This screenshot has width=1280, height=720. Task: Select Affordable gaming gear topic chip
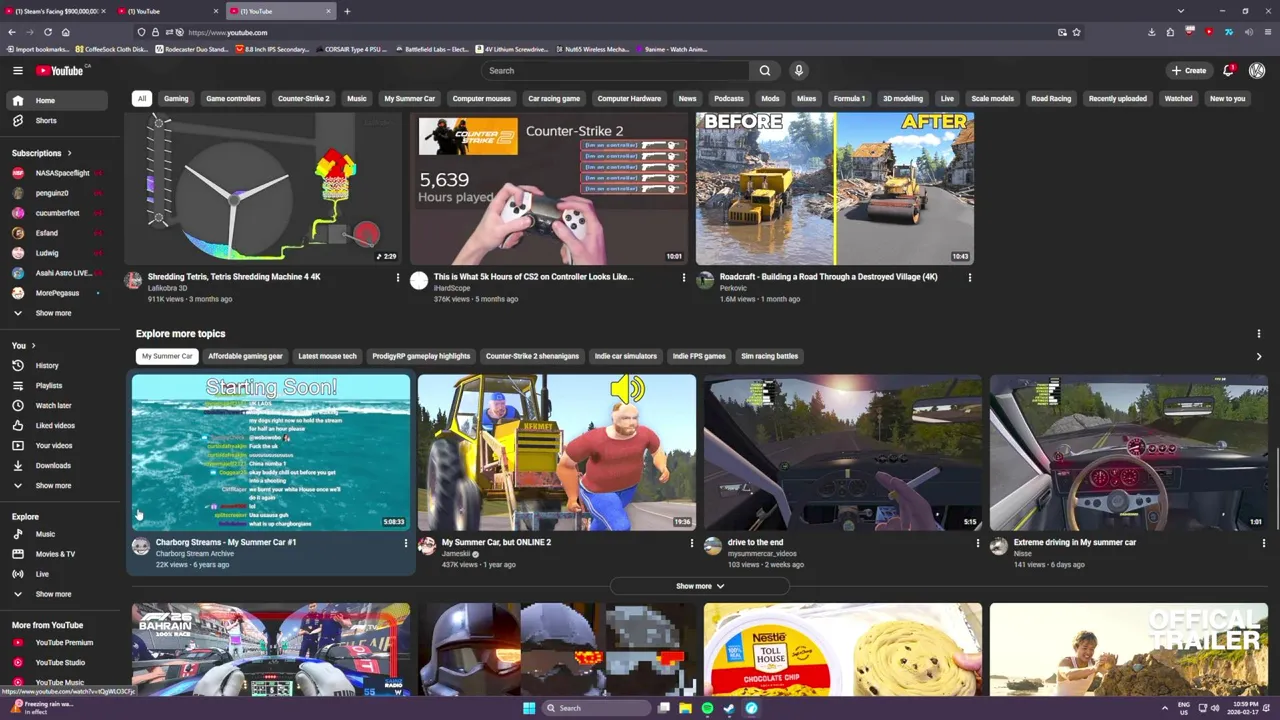[x=245, y=356]
